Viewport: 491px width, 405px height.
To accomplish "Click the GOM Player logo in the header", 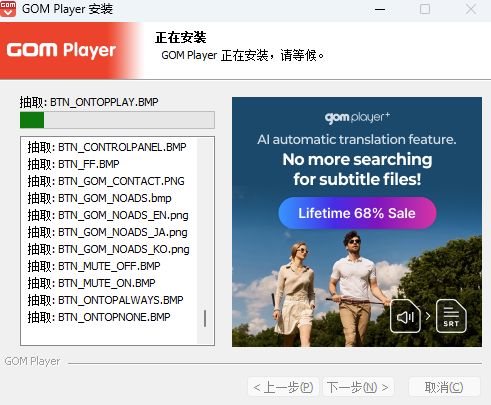I will point(61,50).
